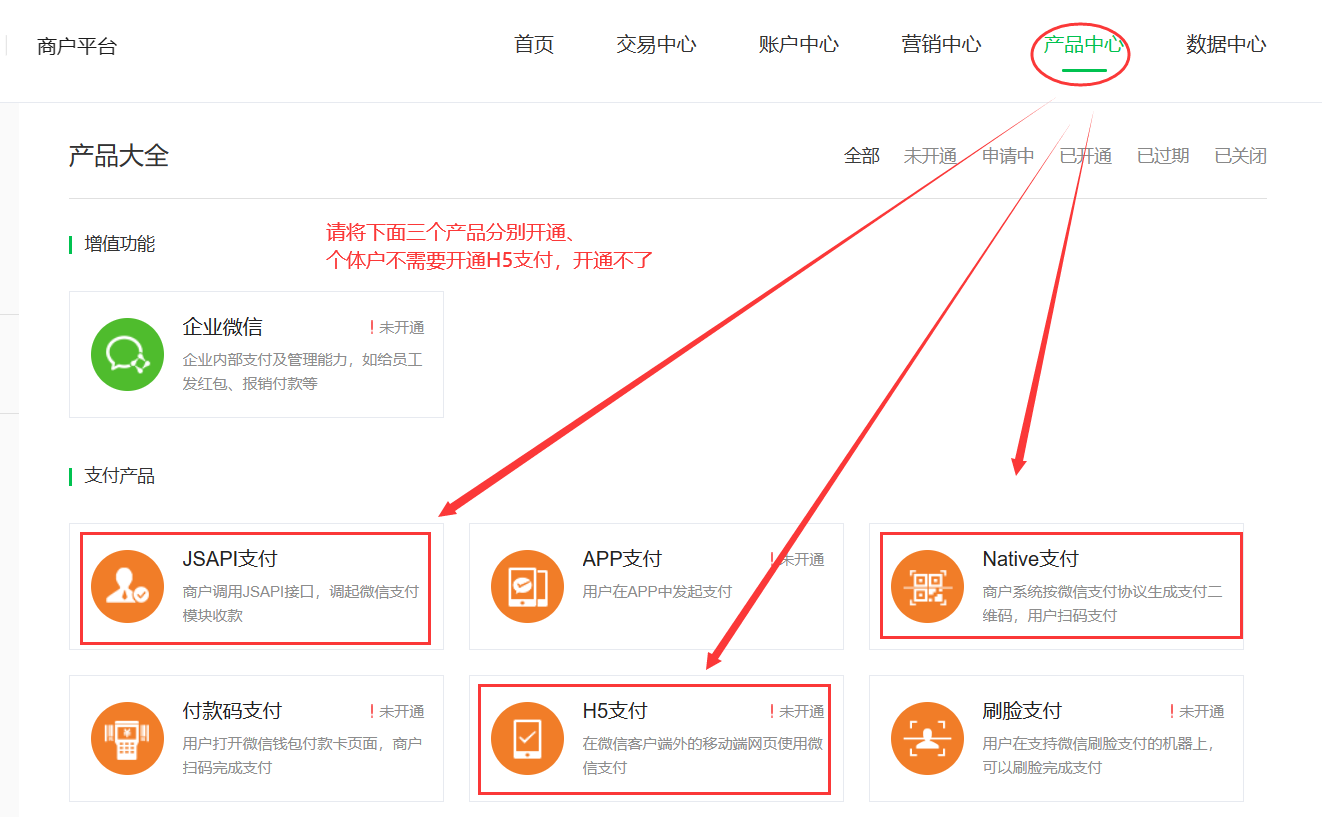Open the Native支付 product title
The width and height of the screenshot is (1322, 817).
(x=1030, y=559)
